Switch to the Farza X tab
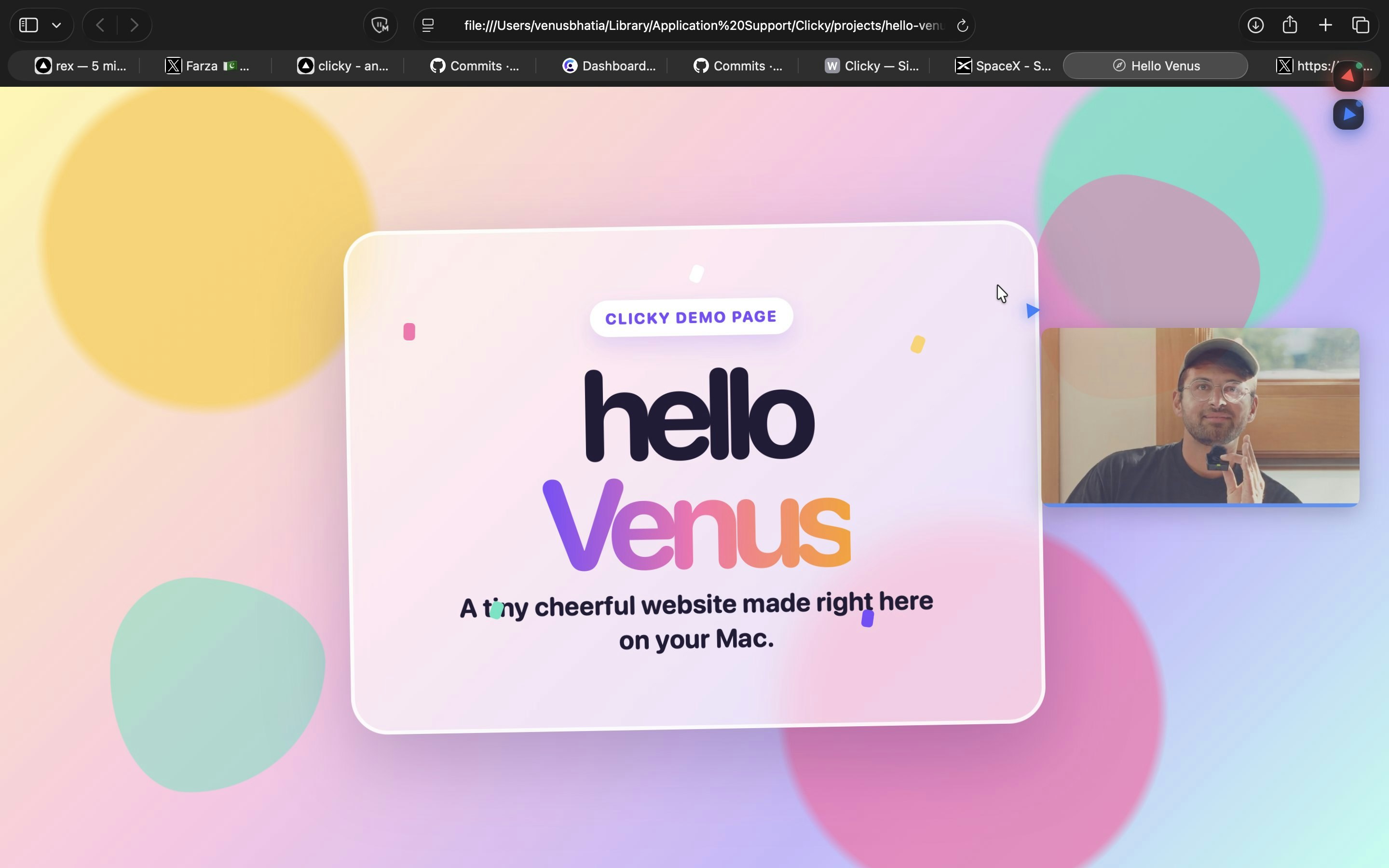Viewport: 1389px width, 868px height. tap(207, 66)
